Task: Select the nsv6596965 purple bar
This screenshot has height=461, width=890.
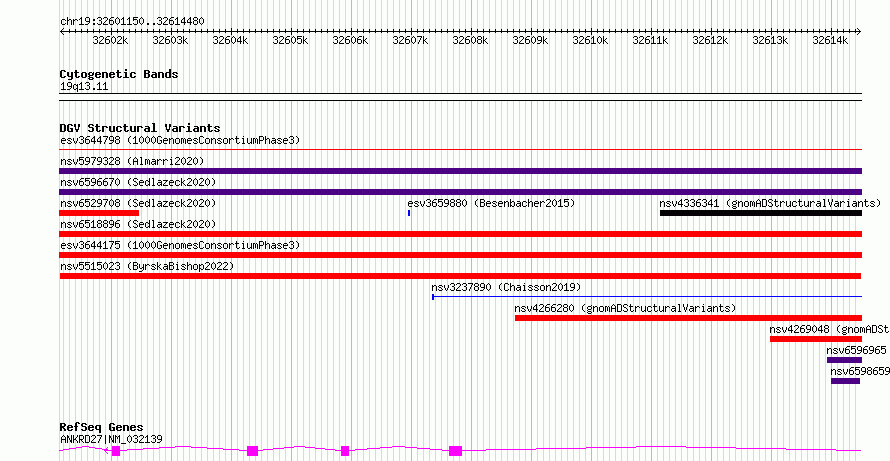Action: point(844,360)
